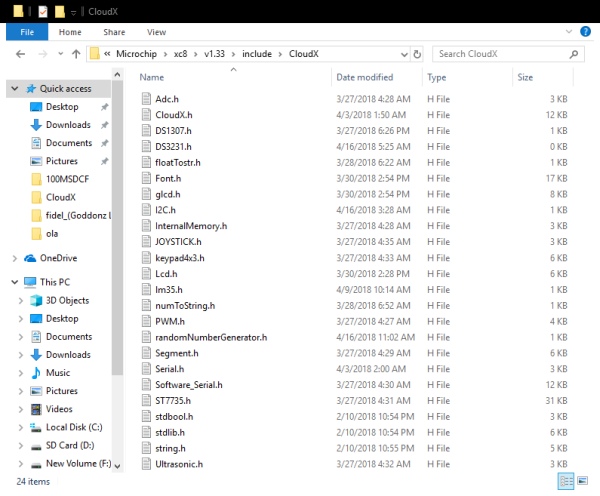
Task: Open the View ribbon tab
Action: click(157, 32)
